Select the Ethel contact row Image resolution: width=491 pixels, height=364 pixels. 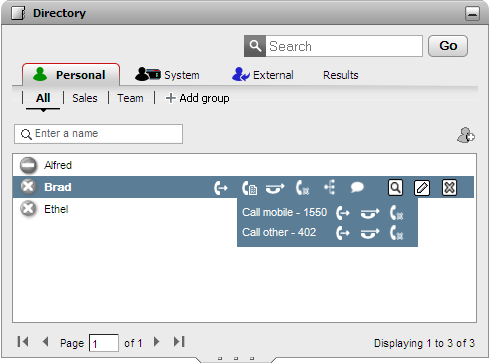tap(243, 209)
